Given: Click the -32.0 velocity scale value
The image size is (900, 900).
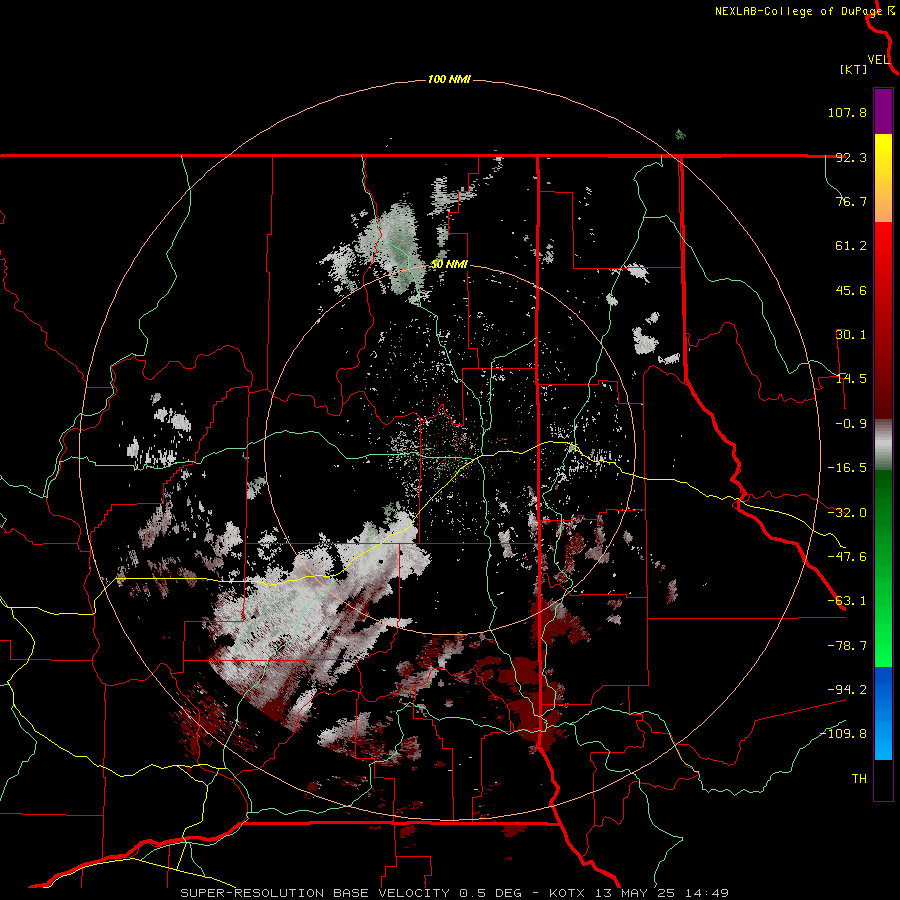Looking at the screenshot, I should coord(847,513).
